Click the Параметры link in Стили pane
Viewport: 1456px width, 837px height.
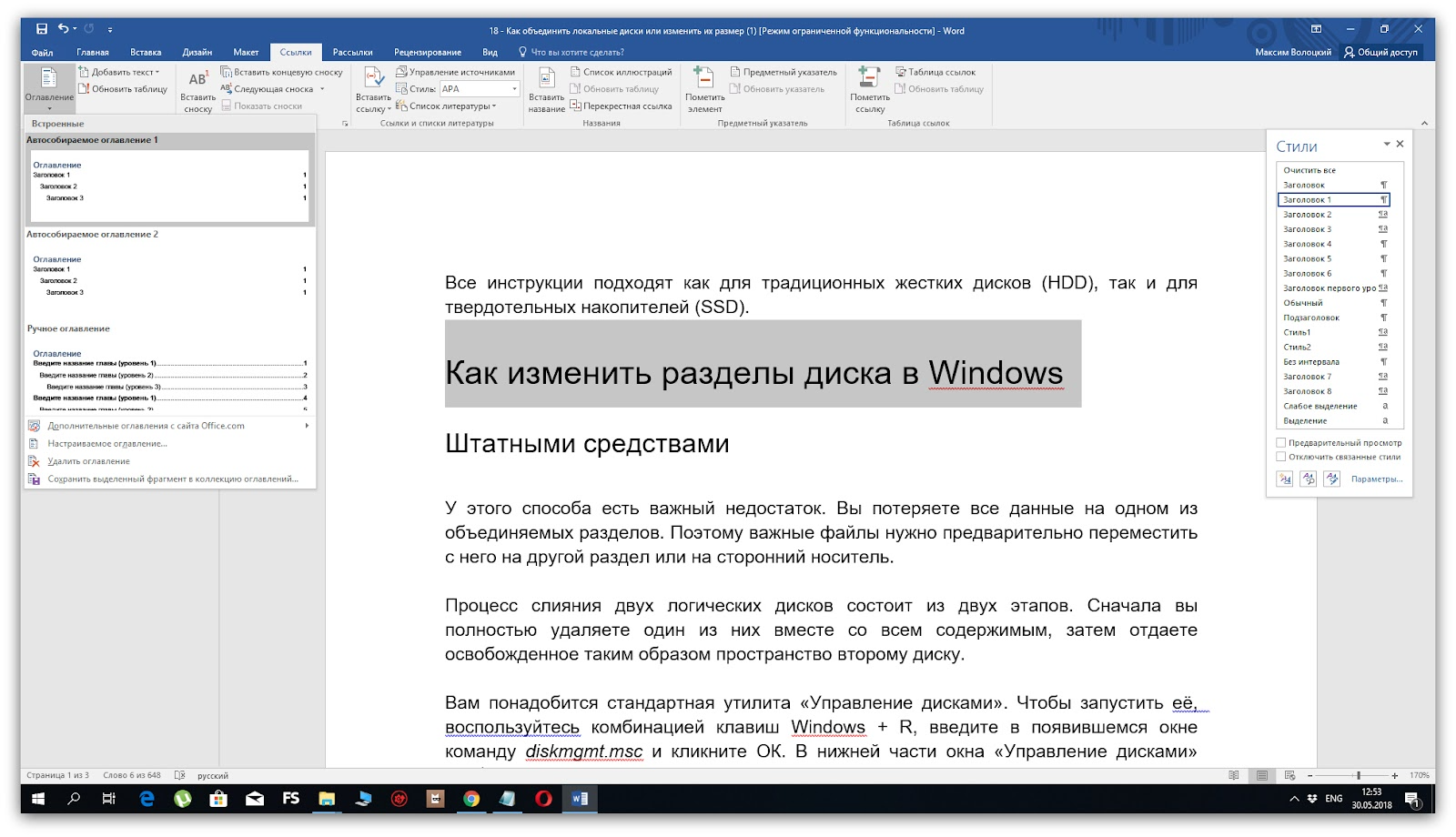(1376, 479)
